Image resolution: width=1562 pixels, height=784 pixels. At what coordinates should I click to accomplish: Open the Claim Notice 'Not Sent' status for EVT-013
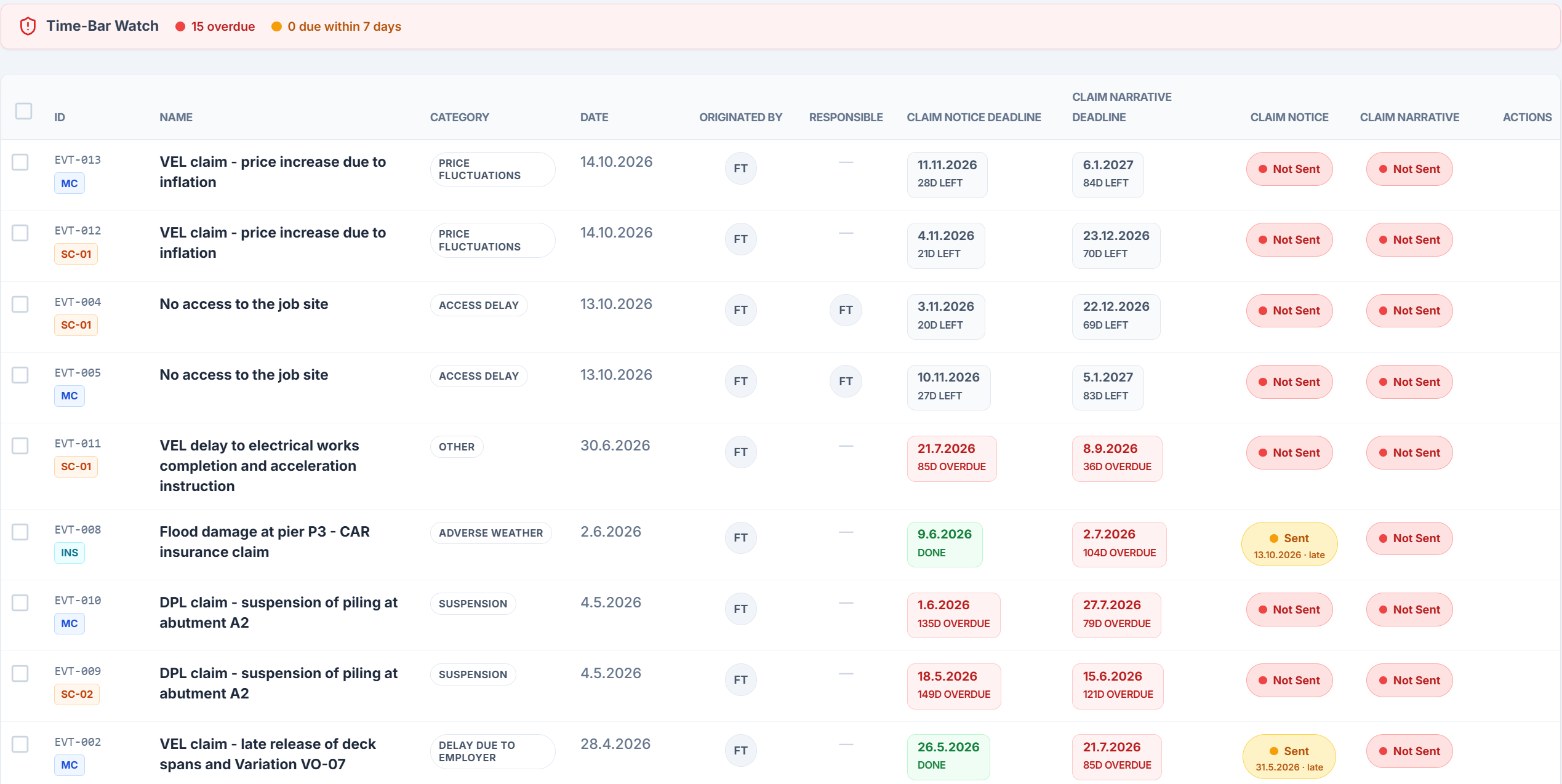click(1289, 169)
